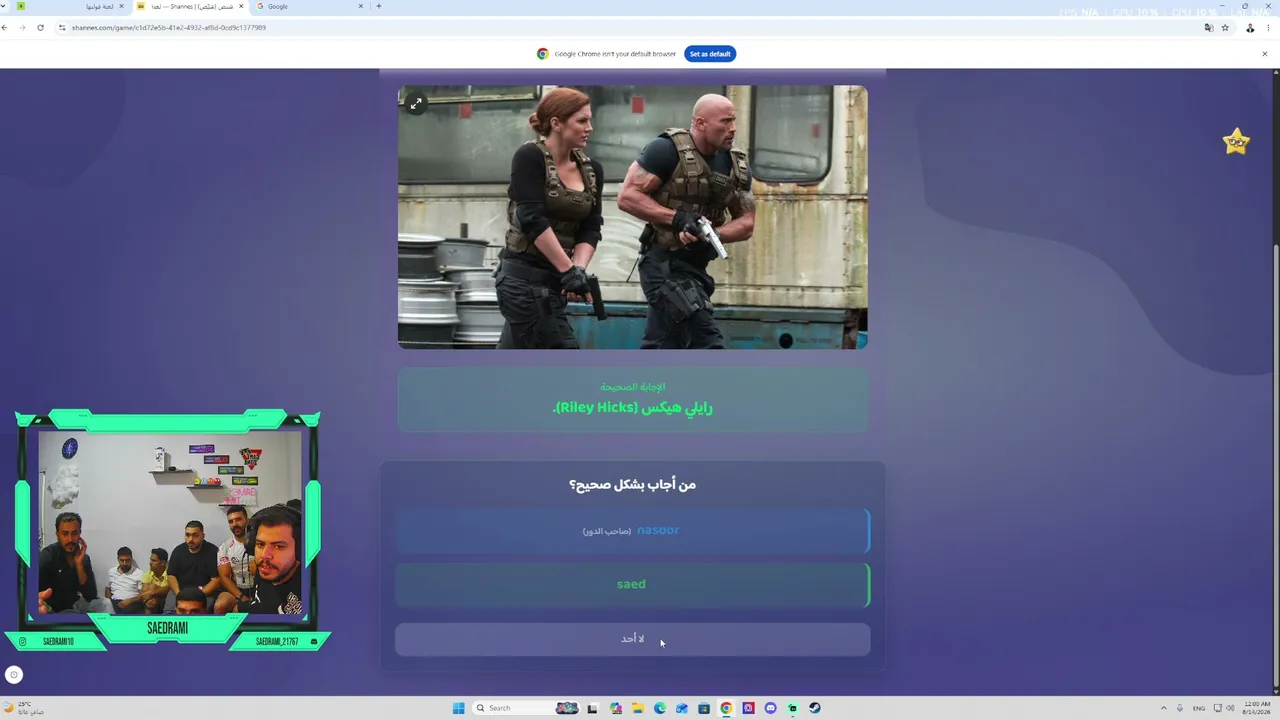Click the shannes.com address bar URL
Viewport: 1280px width, 720px height.
click(x=169, y=27)
